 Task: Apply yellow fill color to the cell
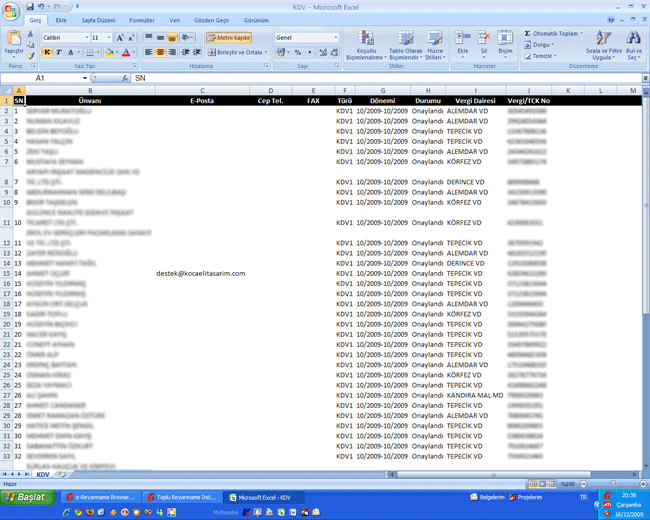pos(109,52)
